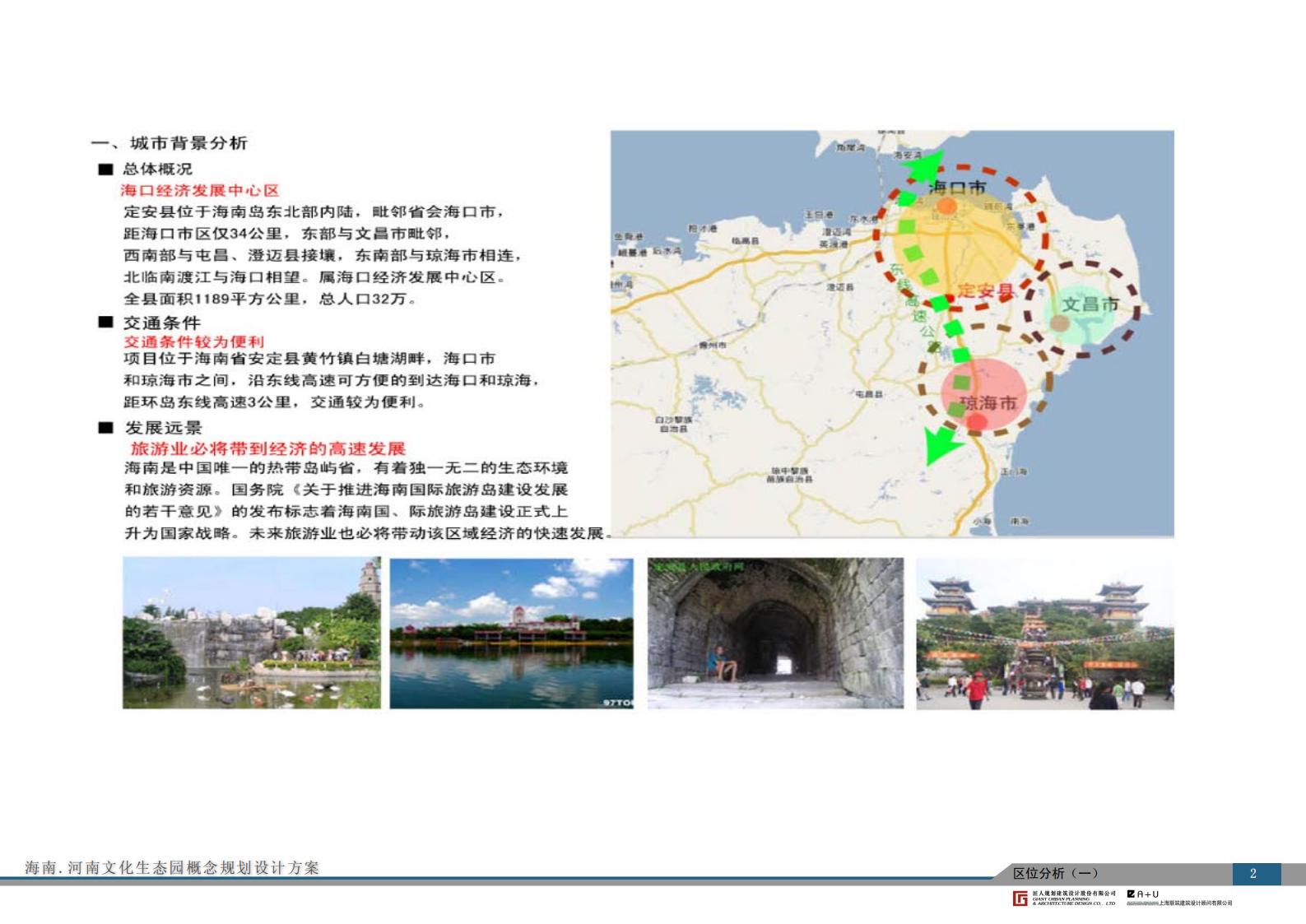The height and width of the screenshot is (924, 1306).
Task: Click the green arrowhead pointing south on map
Action: coord(939,446)
